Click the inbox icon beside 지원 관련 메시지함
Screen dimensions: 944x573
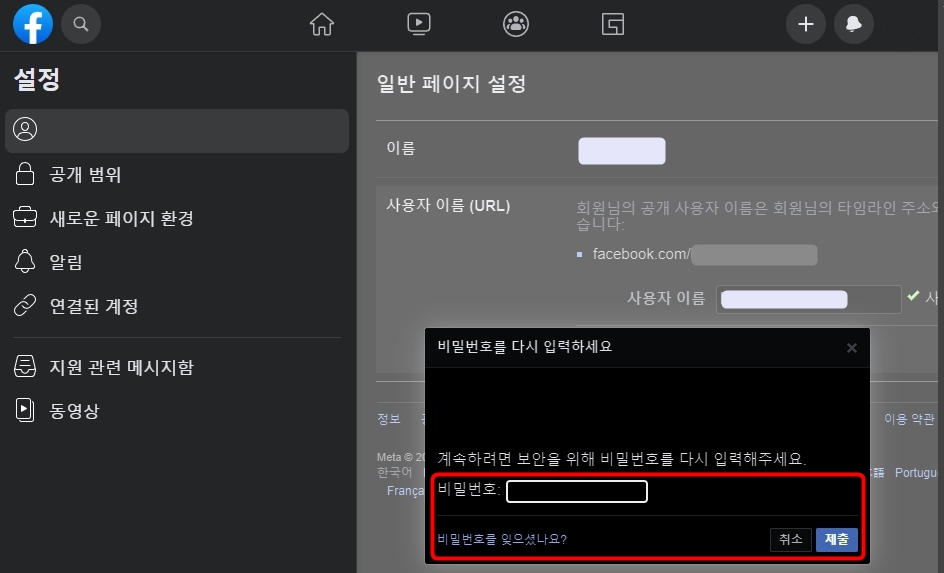pyautogui.click(x=25, y=367)
